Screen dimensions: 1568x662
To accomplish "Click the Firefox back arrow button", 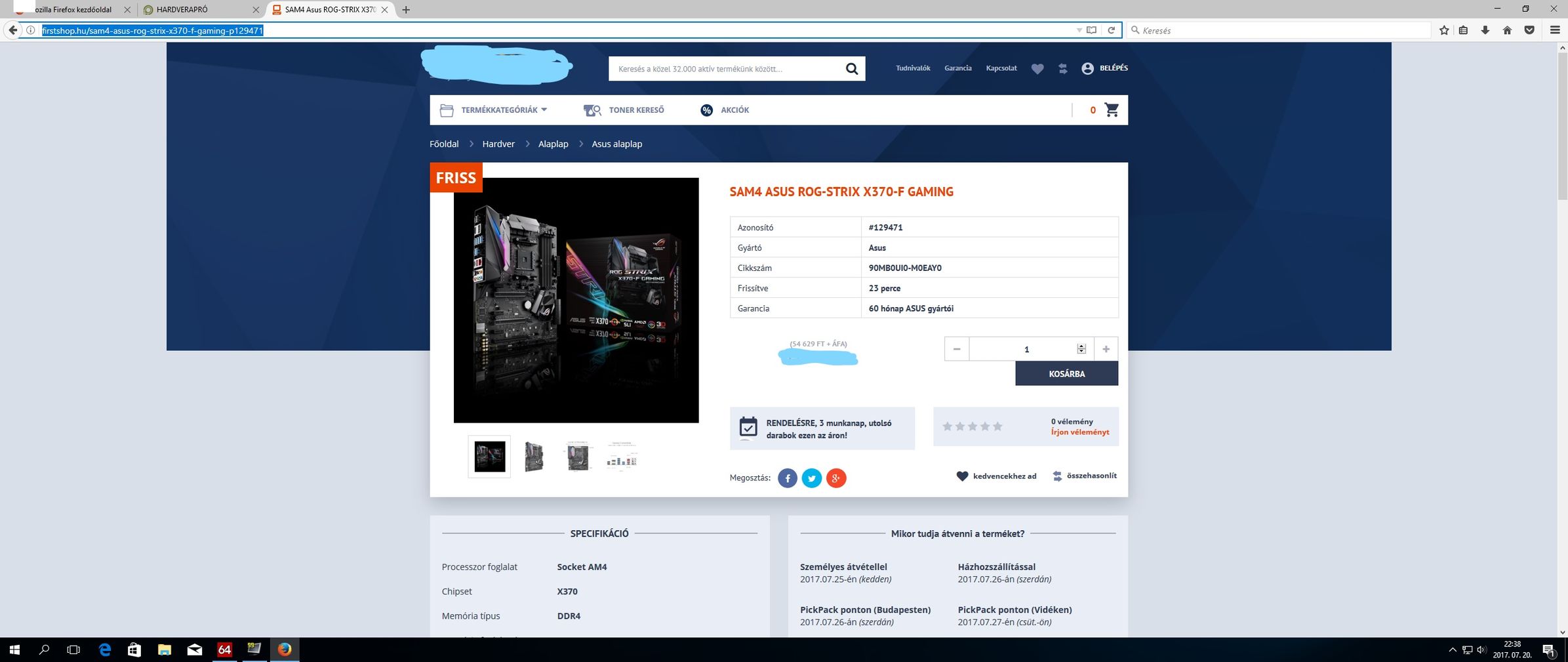I will (x=12, y=30).
